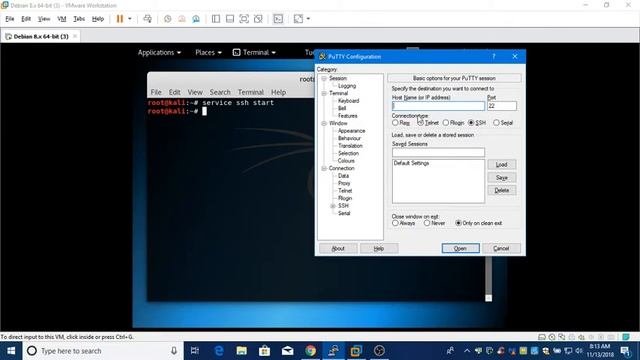Open the Windows notification center icon
Image resolution: width=640 pixels, height=360 pixels.
coord(625,351)
